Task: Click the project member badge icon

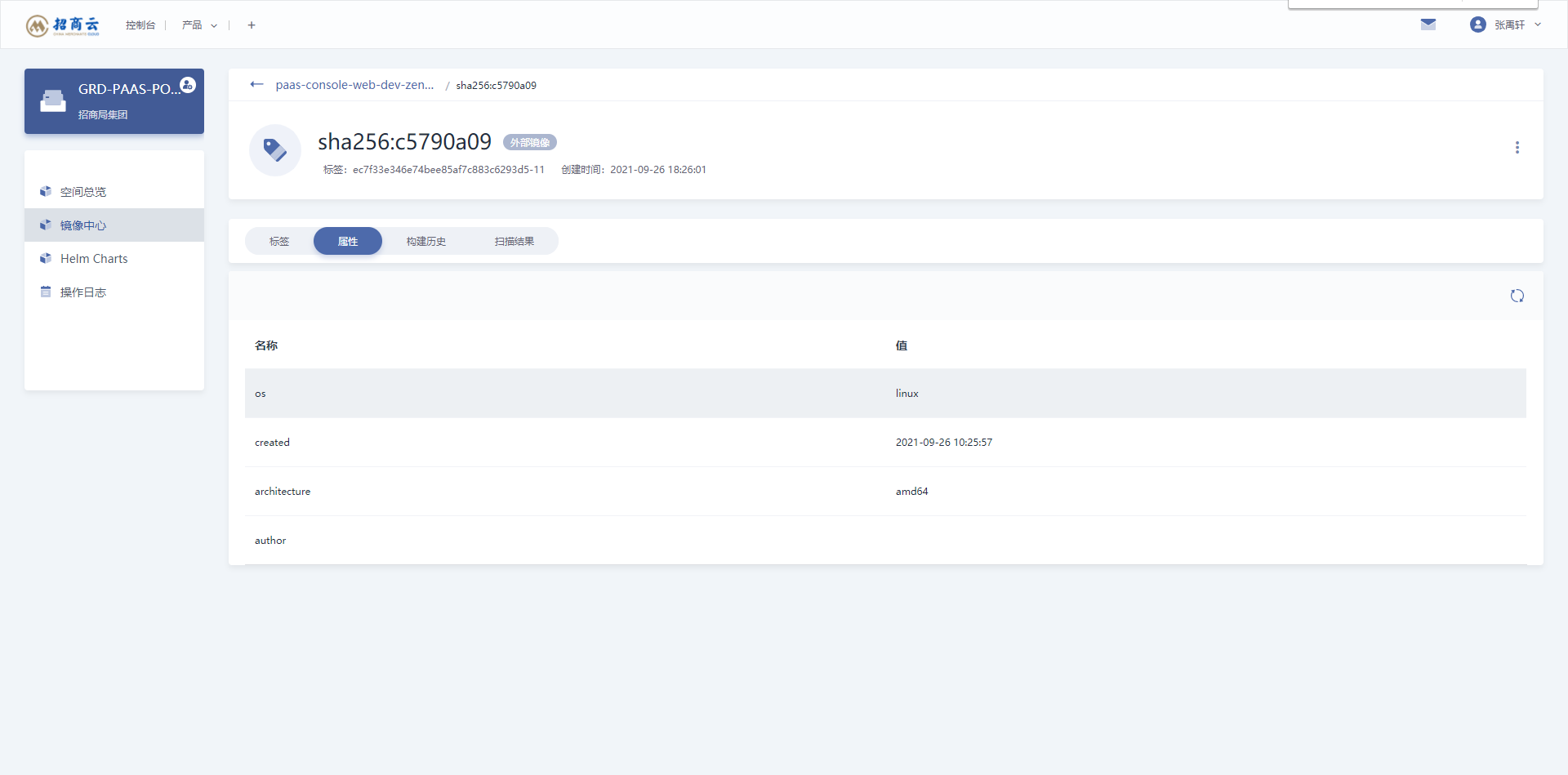Action: pyautogui.click(x=188, y=85)
